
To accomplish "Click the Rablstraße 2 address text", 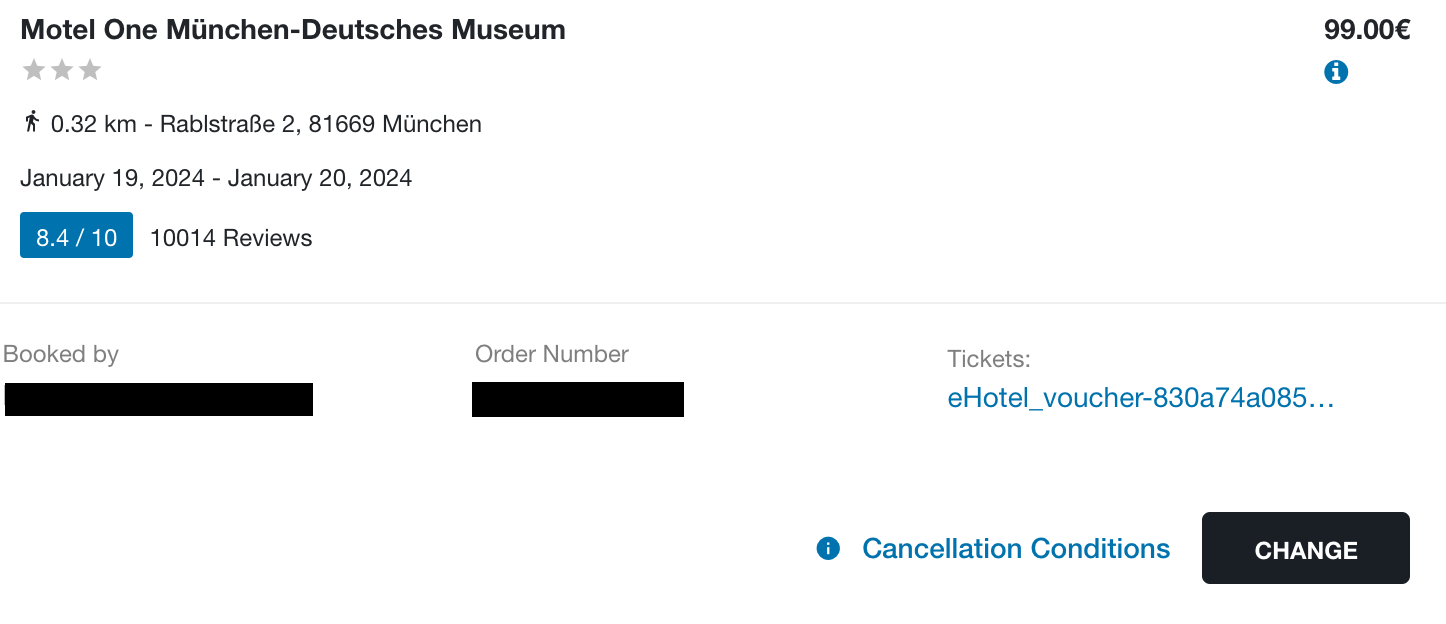I will 321,124.
